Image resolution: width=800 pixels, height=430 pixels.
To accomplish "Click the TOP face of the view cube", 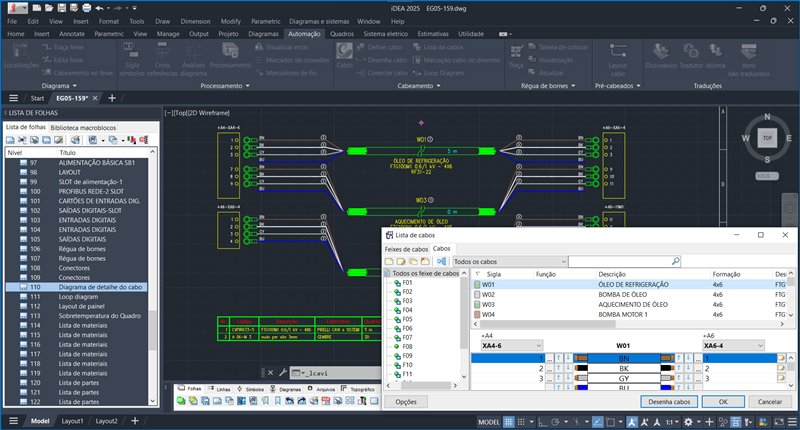I will pos(766,139).
